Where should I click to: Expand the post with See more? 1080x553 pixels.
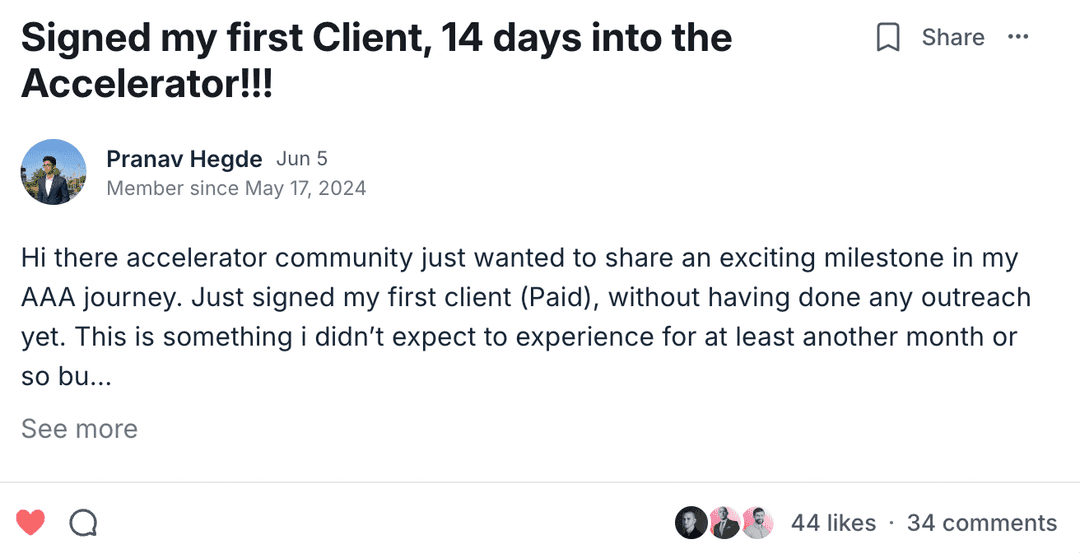[x=79, y=429]
